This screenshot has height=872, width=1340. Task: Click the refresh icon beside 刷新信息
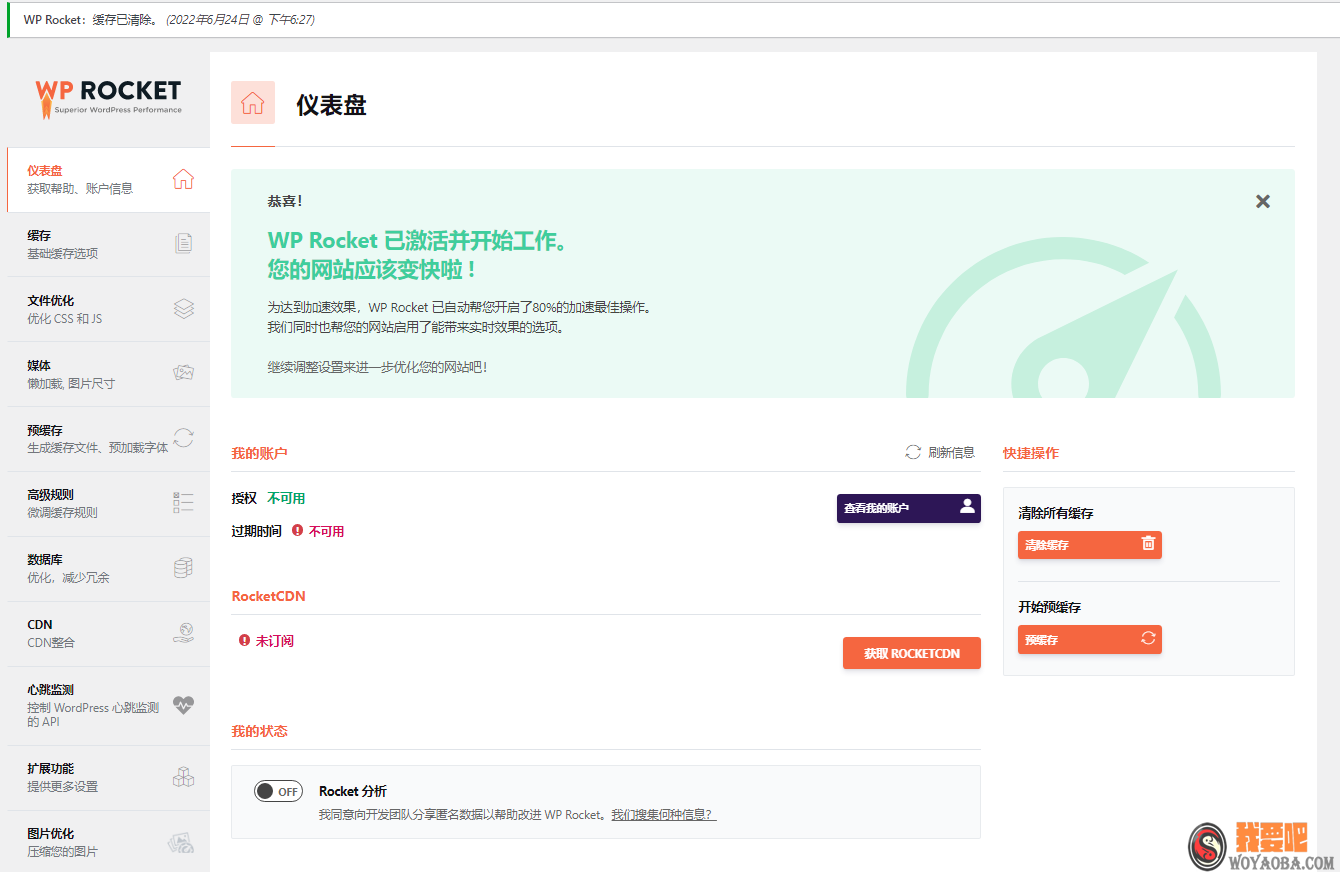coord(911,452)
